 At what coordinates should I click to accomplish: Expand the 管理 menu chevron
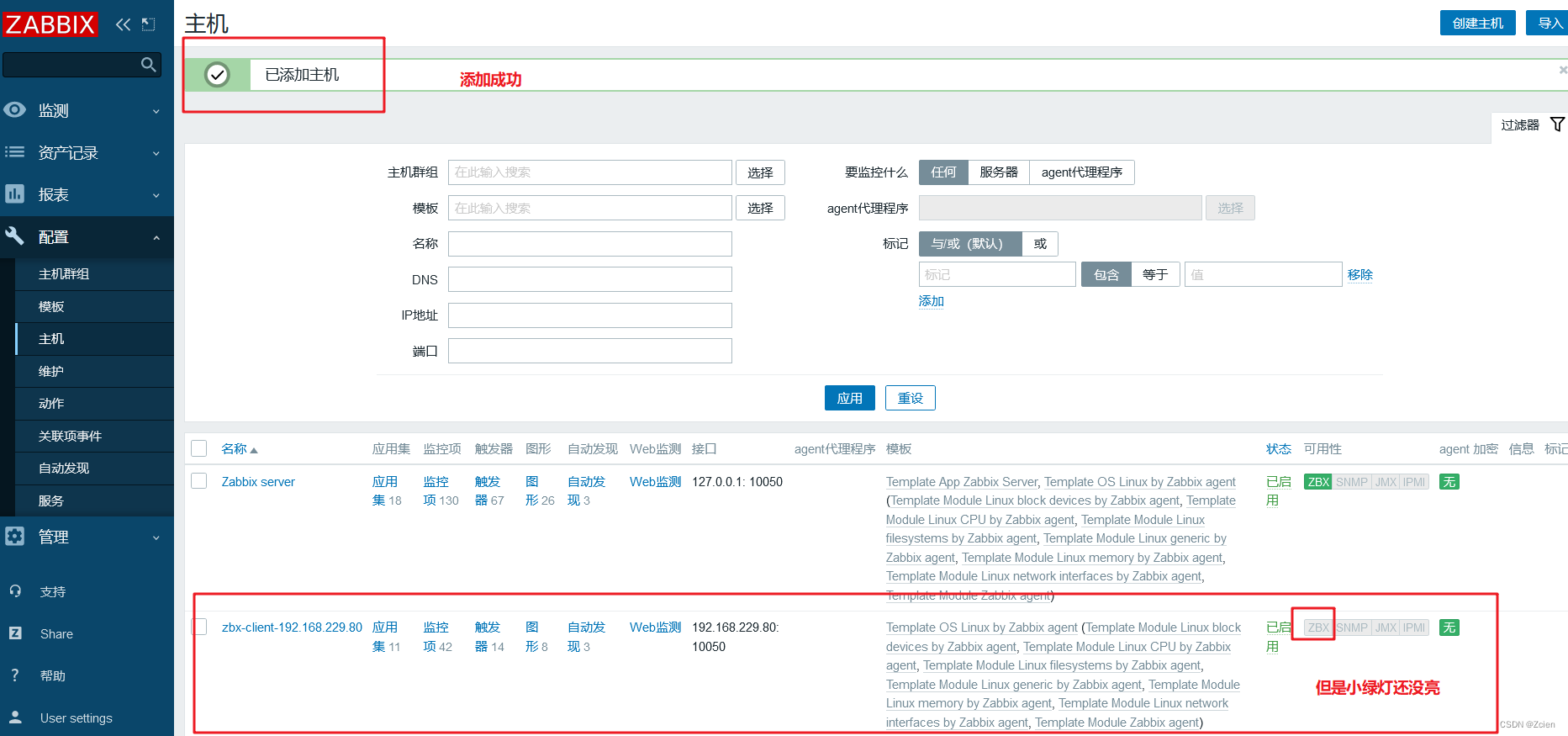[156, 537]
